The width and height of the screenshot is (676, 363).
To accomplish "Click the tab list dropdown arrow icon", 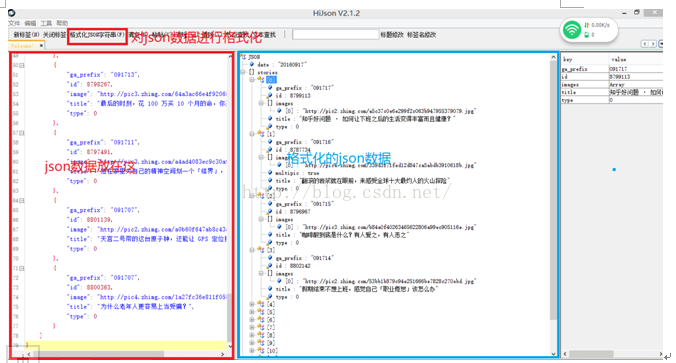I will tap(660, 44).
